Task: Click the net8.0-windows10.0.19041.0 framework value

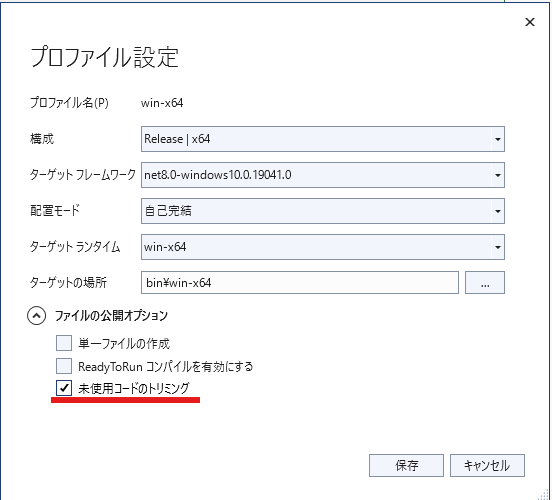Action: click(x=218, y=175)
